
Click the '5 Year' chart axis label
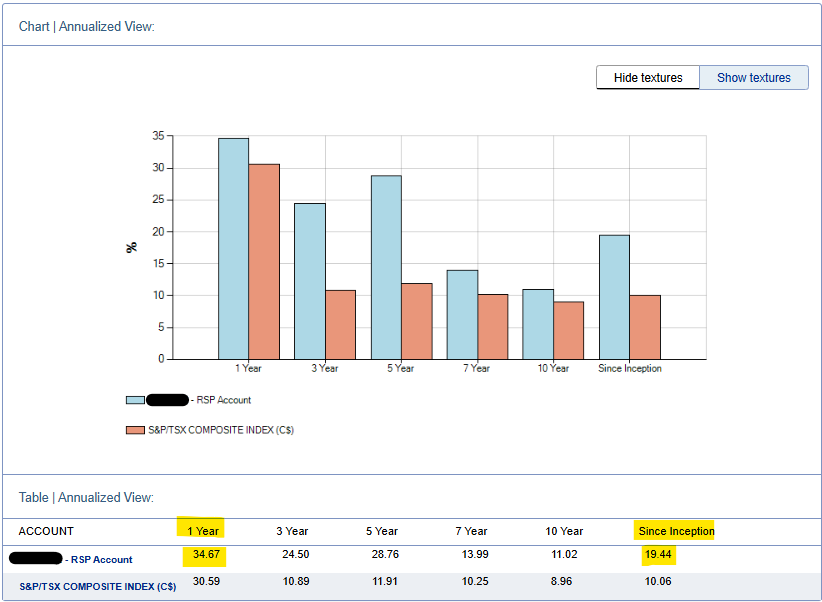(x=401, y=368)
